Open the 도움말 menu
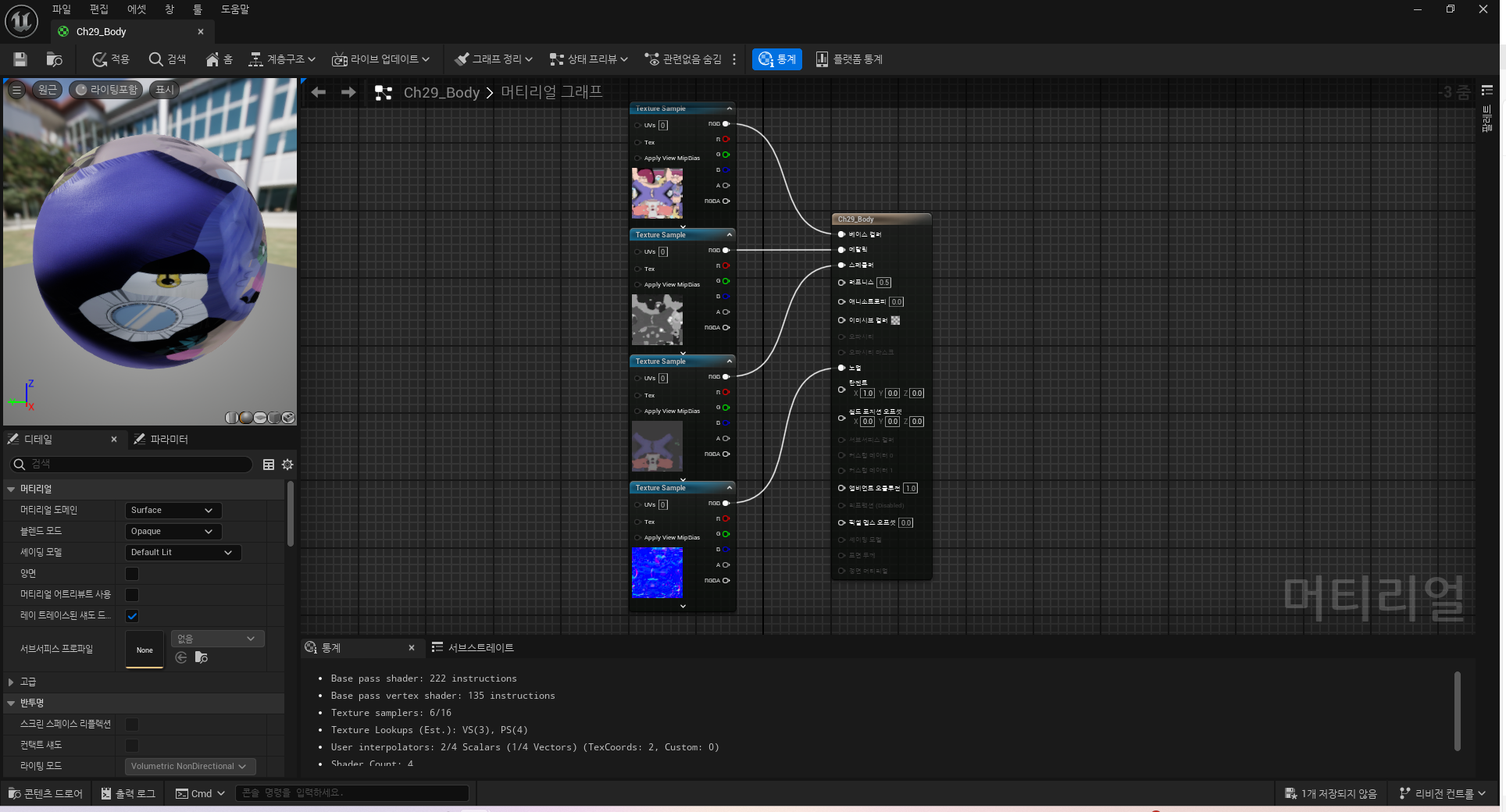This screenshot has width=1506, height=812. coord(235,9)
